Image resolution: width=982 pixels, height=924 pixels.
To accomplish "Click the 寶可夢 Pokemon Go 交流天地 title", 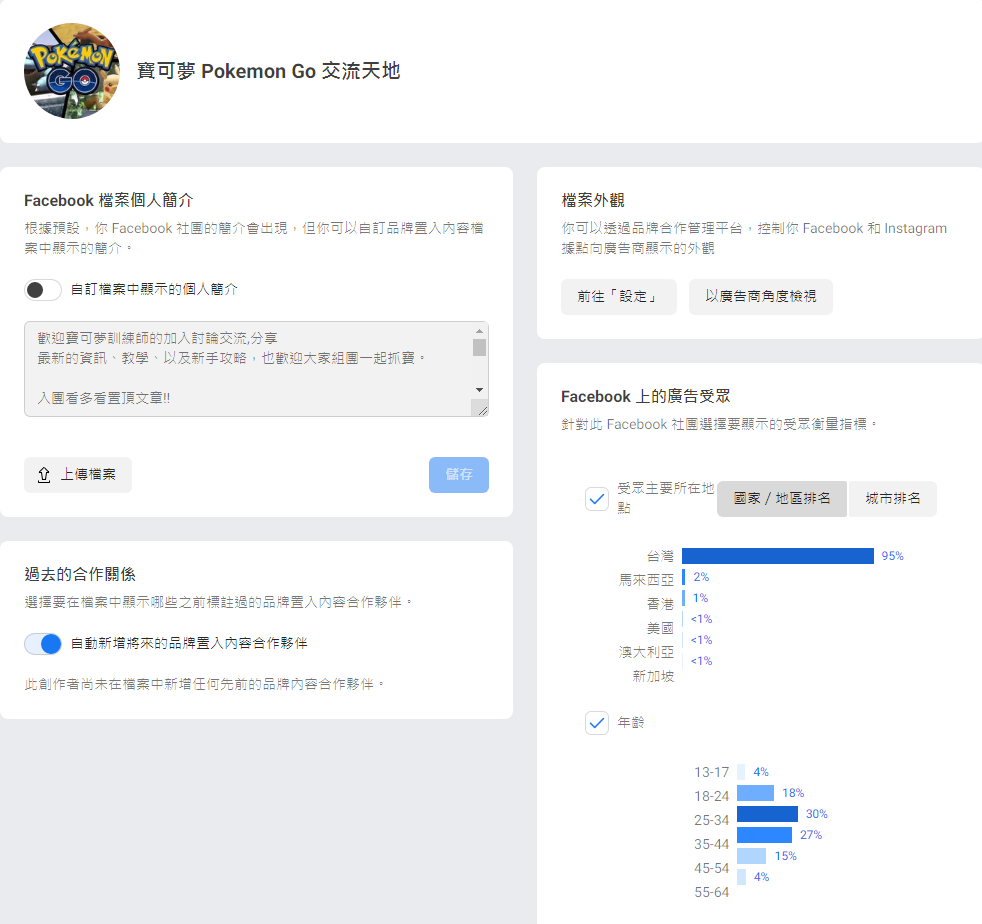I will point(269,71).
